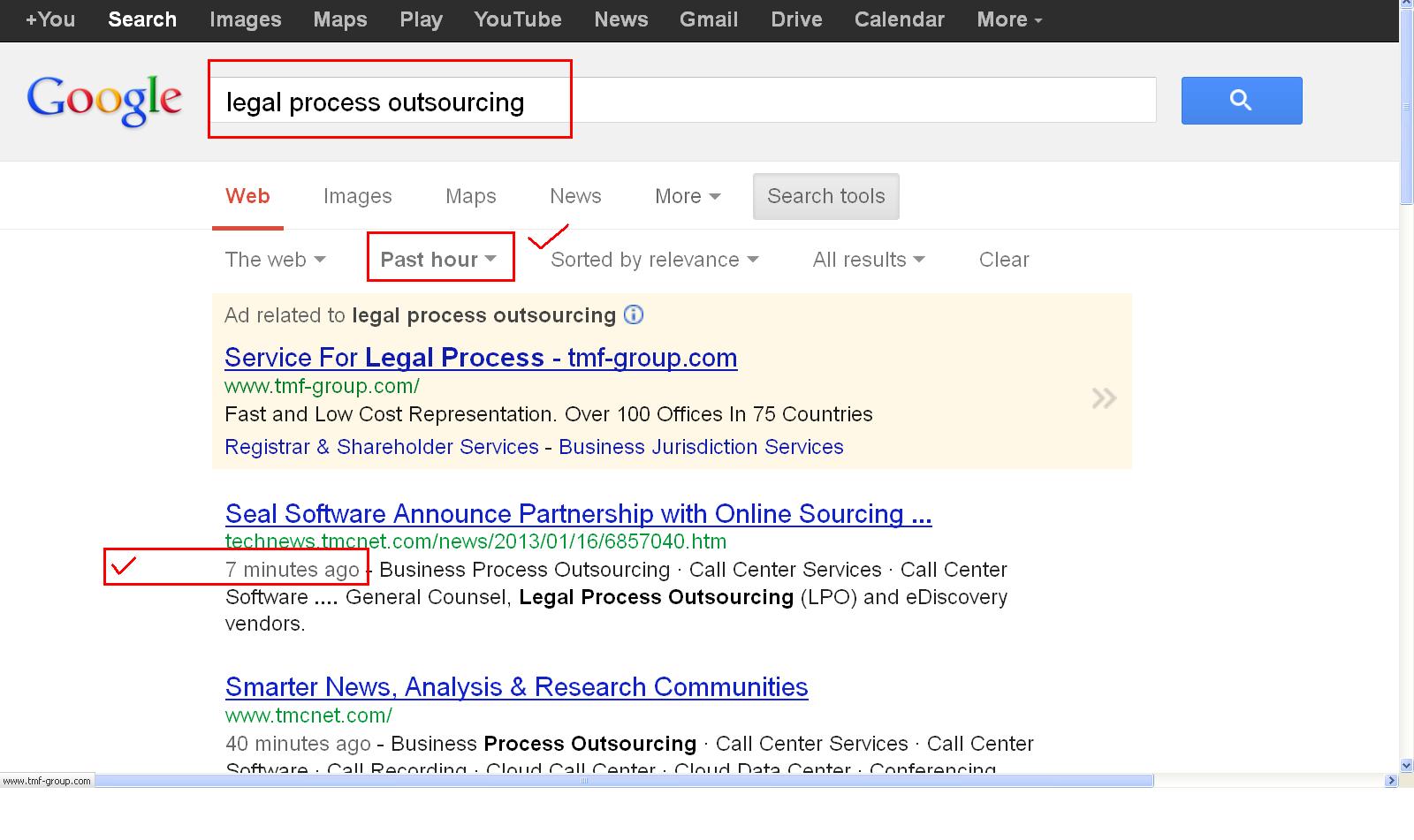Image resolution: width=1414 pixels, height=840 pixels.
Task: Open Images in the top black bar
Action: [x=246, y=19]
